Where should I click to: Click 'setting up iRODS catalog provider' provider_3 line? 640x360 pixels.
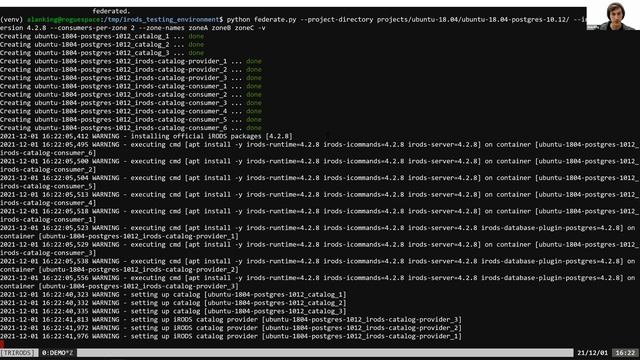(231, 320)
